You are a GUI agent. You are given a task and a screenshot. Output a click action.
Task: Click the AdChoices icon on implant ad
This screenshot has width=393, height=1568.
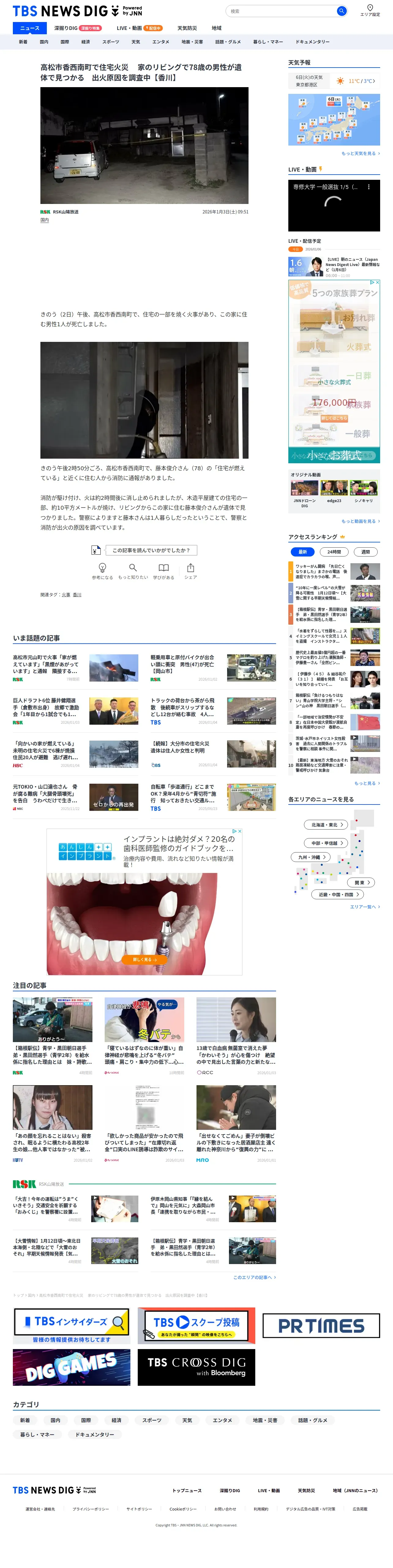pyautogui.click(x=234, y=831)
